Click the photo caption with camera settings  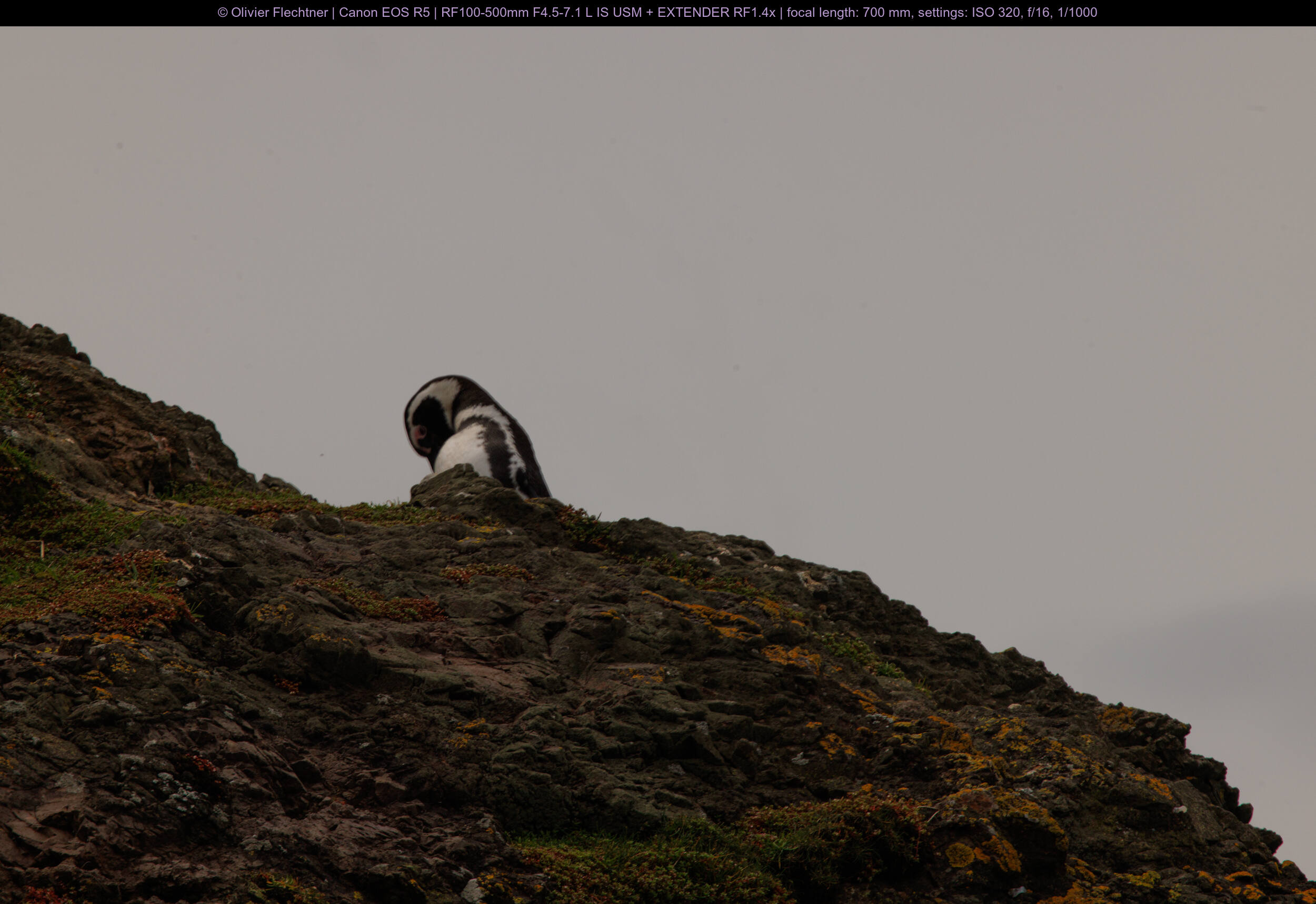[657, 13]
